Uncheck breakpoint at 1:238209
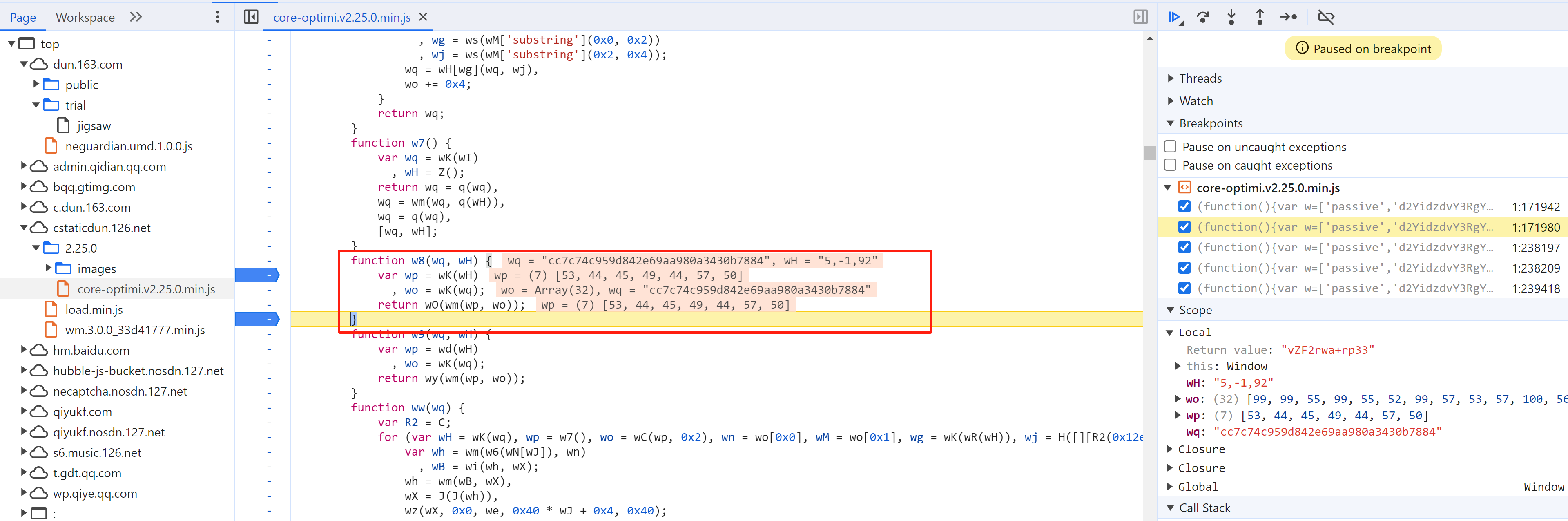 1184,268
